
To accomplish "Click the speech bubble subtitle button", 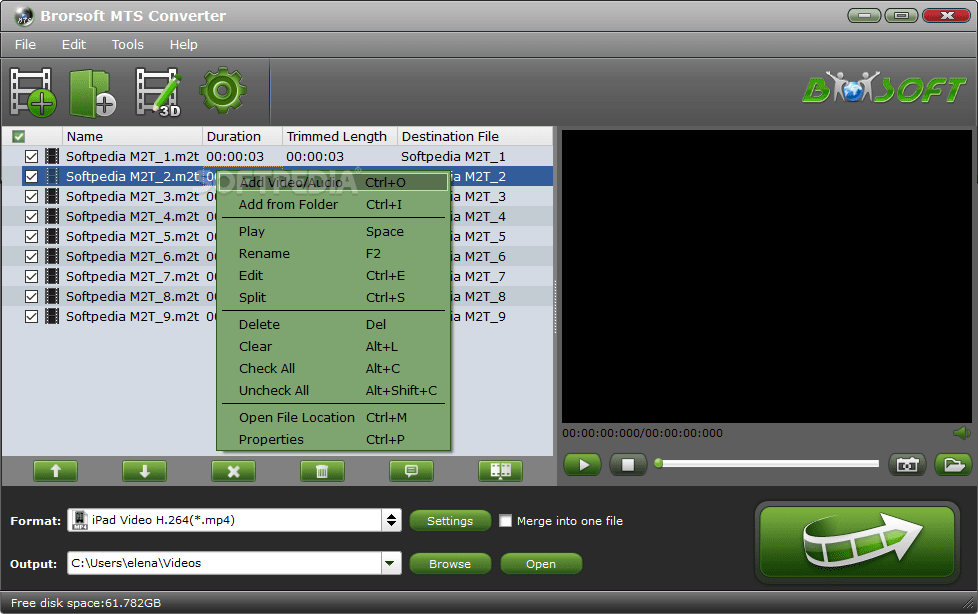I will point(412,471).
